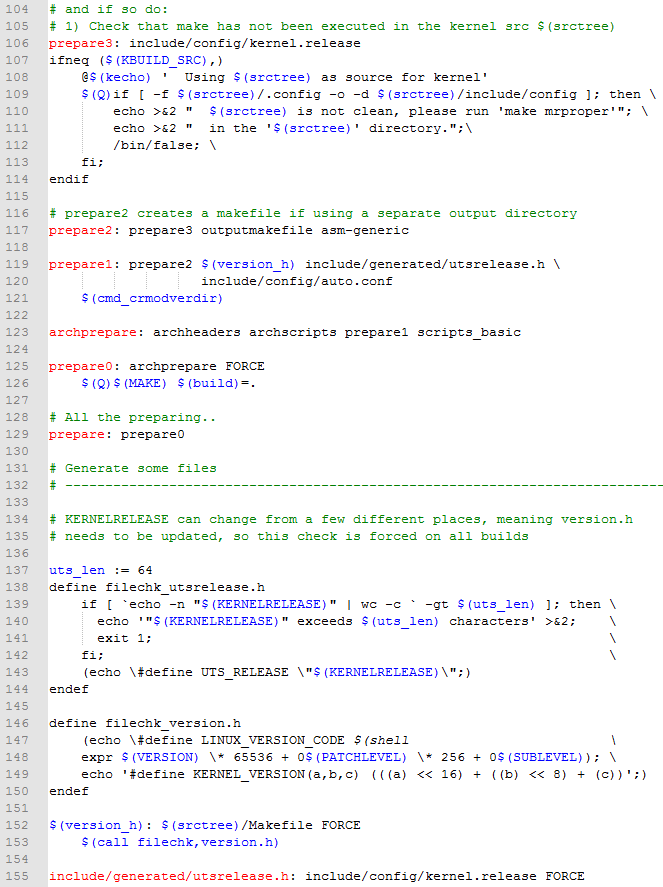Click KERNEL_VERSION(a,b,c) on line 149

click(x=275, y=773)
